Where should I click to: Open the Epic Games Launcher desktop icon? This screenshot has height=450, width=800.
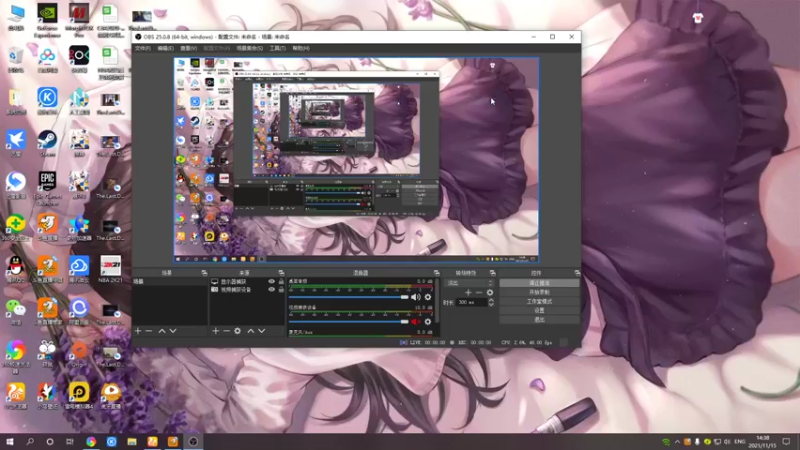point(47,188)
